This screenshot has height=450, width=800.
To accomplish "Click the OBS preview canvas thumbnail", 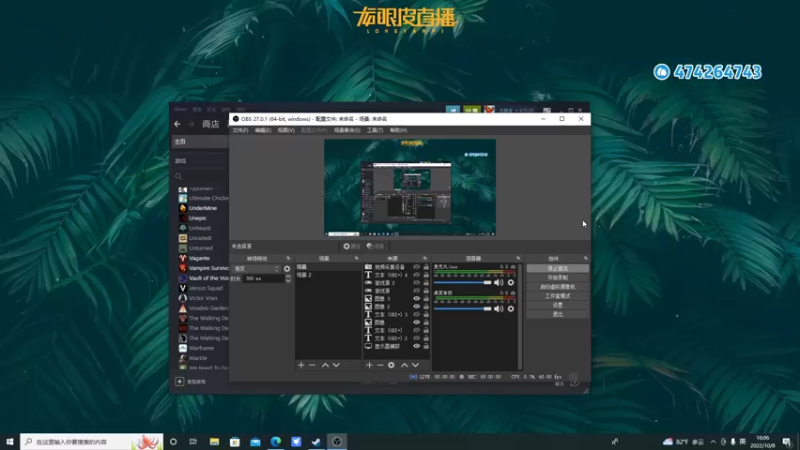I will [x=410, y=187].
